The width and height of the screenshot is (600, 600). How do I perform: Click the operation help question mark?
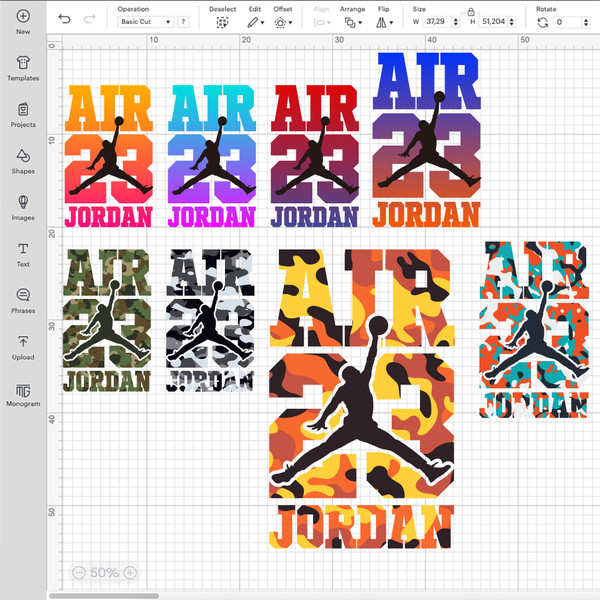[x=183, y=22]
